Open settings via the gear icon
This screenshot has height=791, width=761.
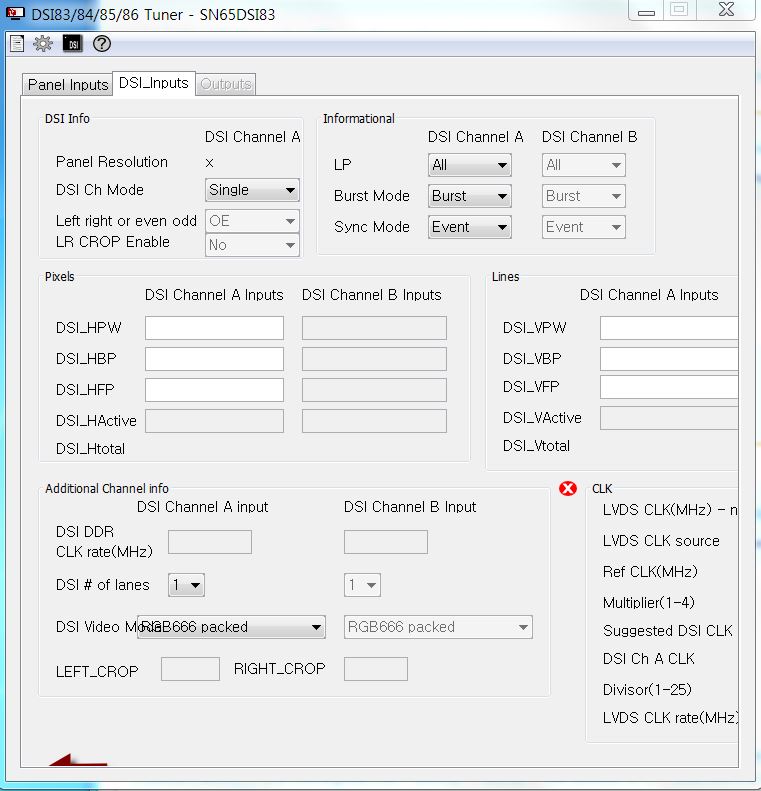(x=43, y=44)
